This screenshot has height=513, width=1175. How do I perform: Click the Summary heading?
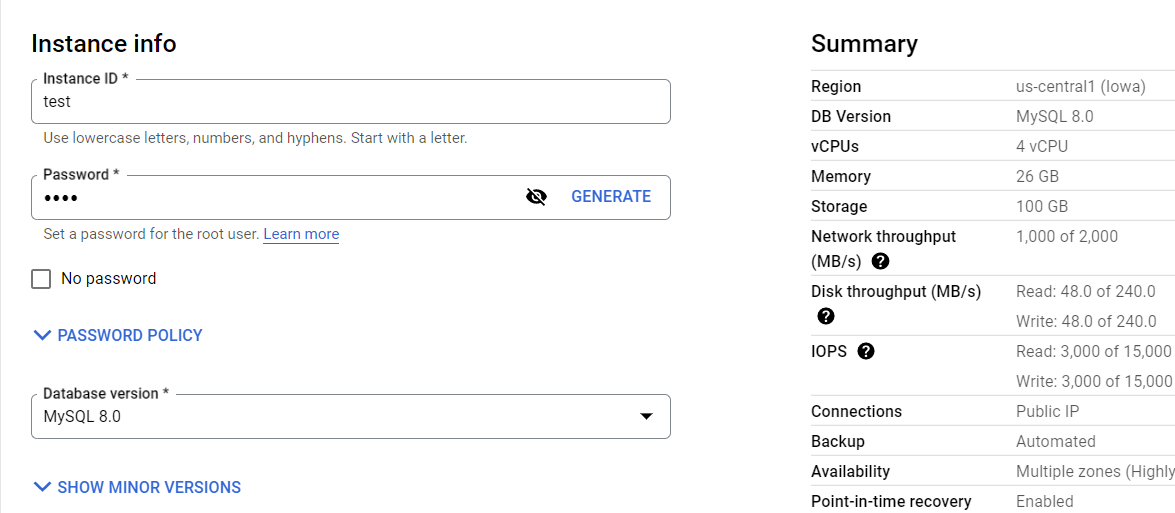(x=864, y=44)
